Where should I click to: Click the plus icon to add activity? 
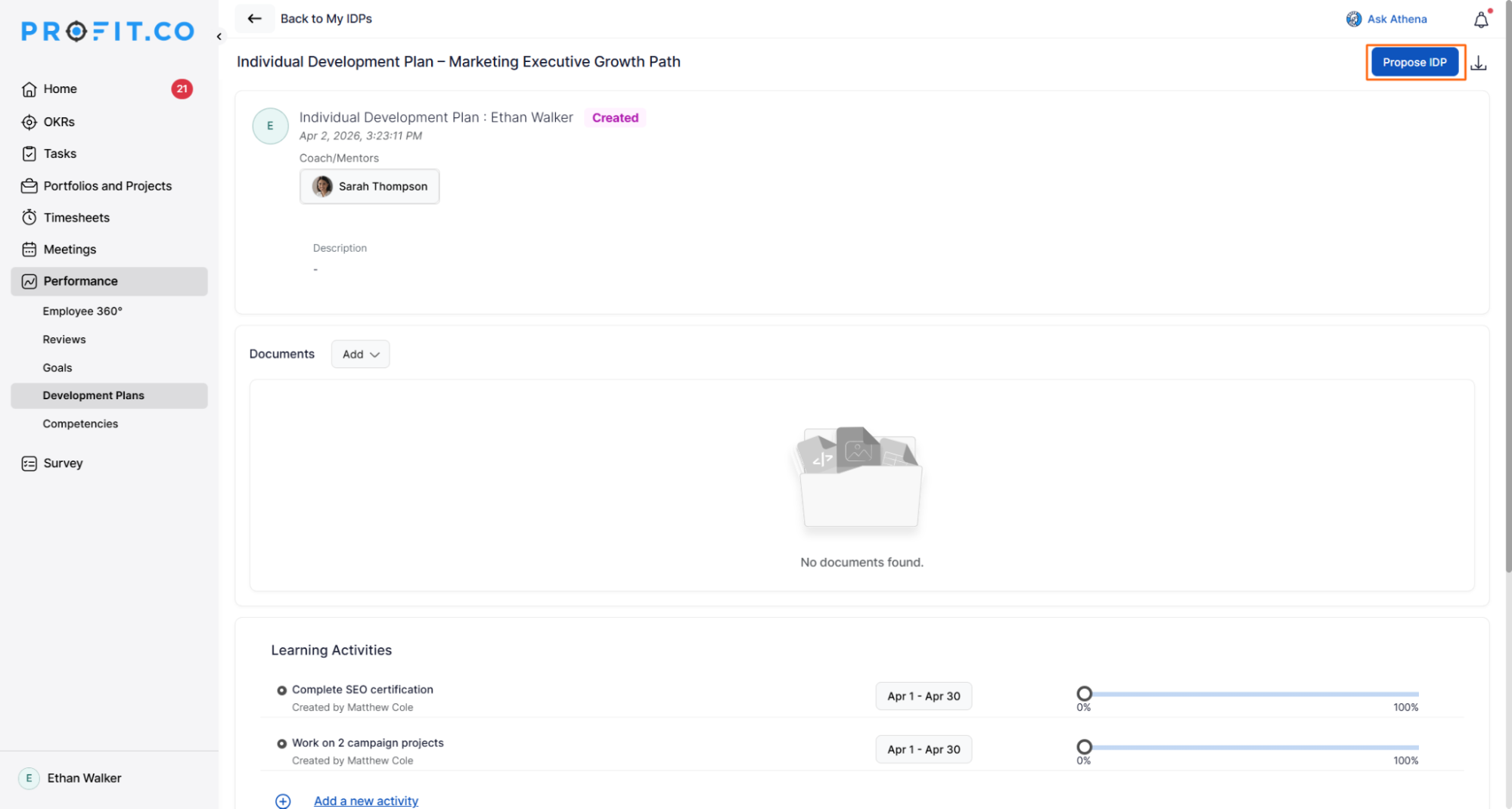[283, 801]
